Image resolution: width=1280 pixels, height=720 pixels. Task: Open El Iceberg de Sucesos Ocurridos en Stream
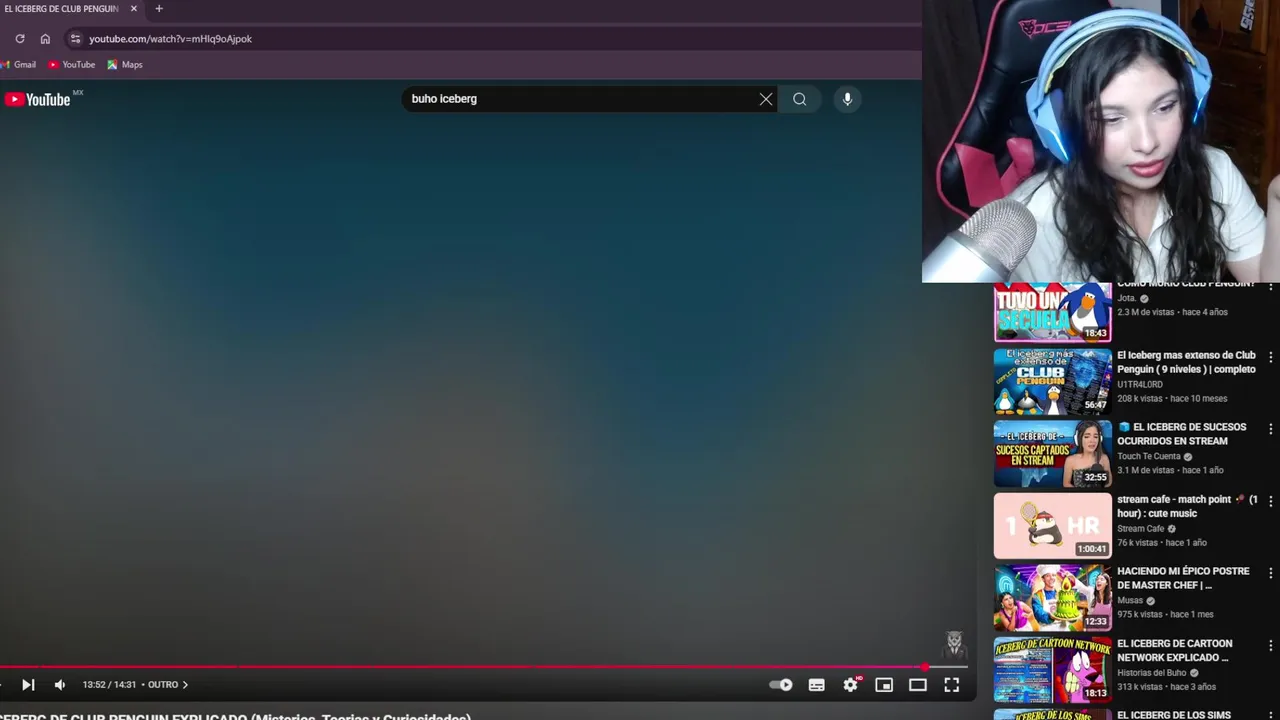click(1182, 434)
